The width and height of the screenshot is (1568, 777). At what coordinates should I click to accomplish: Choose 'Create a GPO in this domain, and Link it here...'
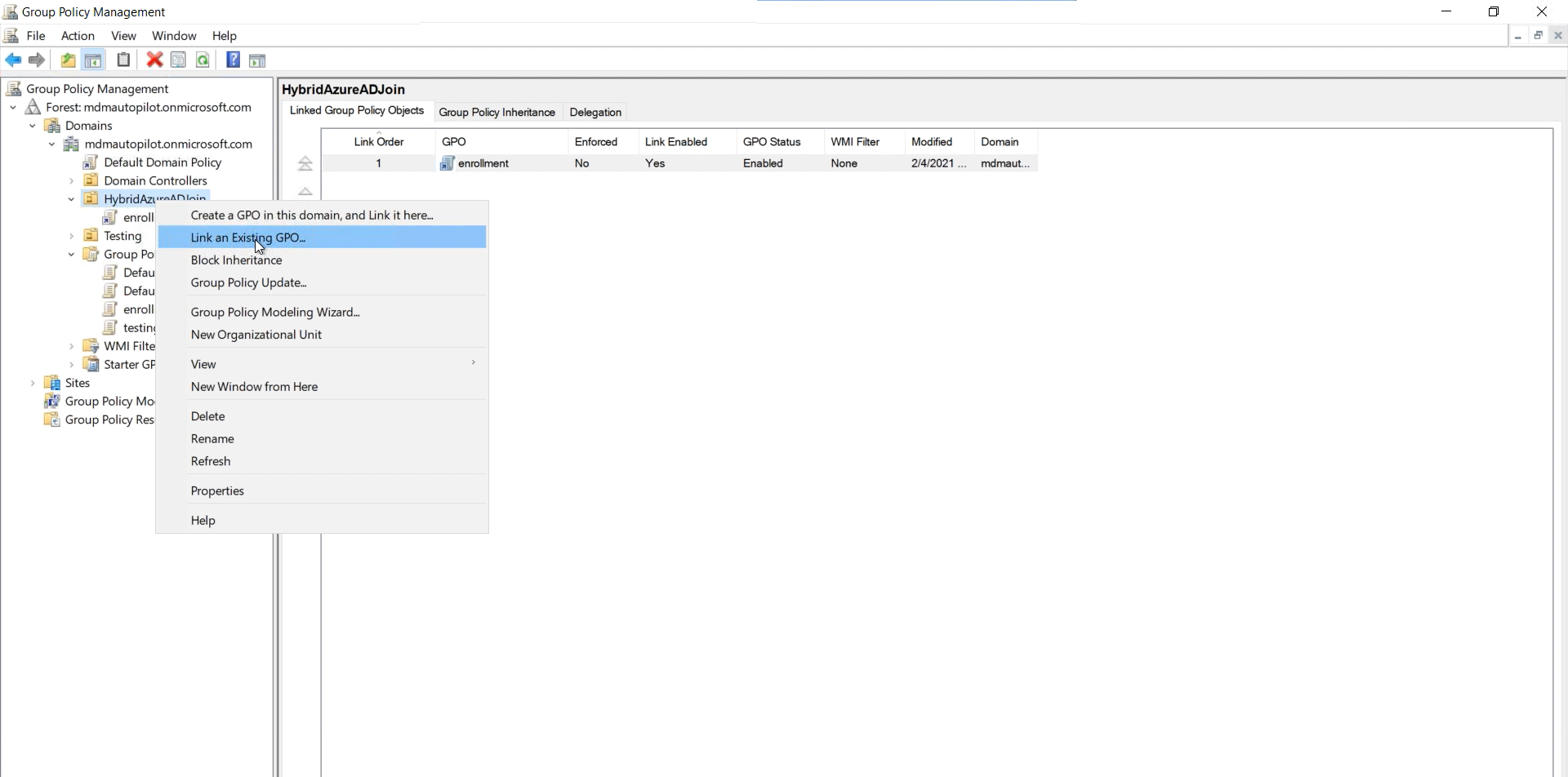click(x=323, y=215)
